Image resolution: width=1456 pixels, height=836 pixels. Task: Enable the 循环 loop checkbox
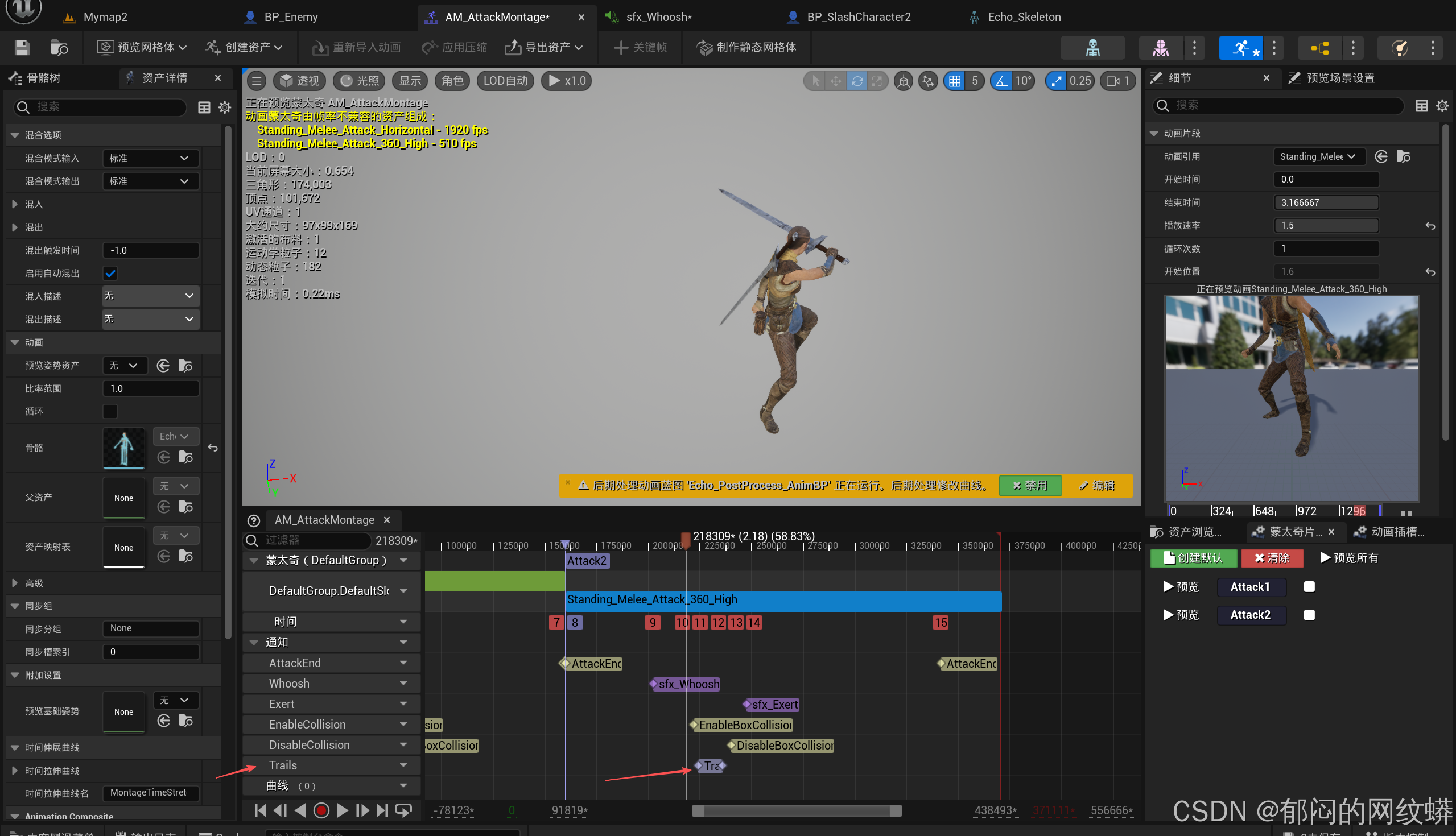(x=110, y=411)
